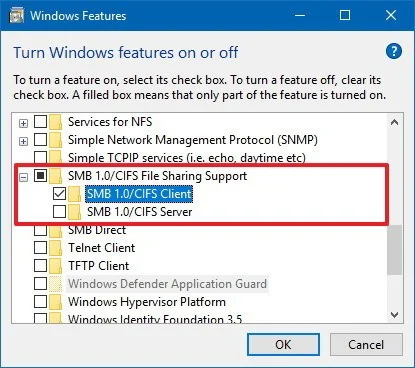Screen dimensions: 415x368
Task: Click the greyed icon for Windows Defender Application Guard
Action: coord(56,284)
